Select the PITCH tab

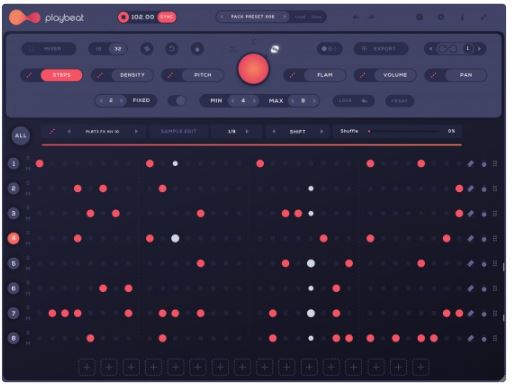click(x=203, y=75)
